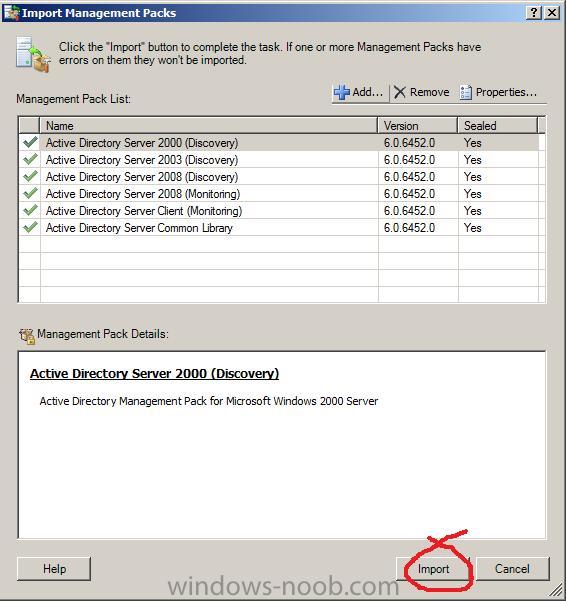Image resolution: width=566 pixels, height=601 pixels.
Task: Click the dialog title bar app icon
Action: click(11, 13)
